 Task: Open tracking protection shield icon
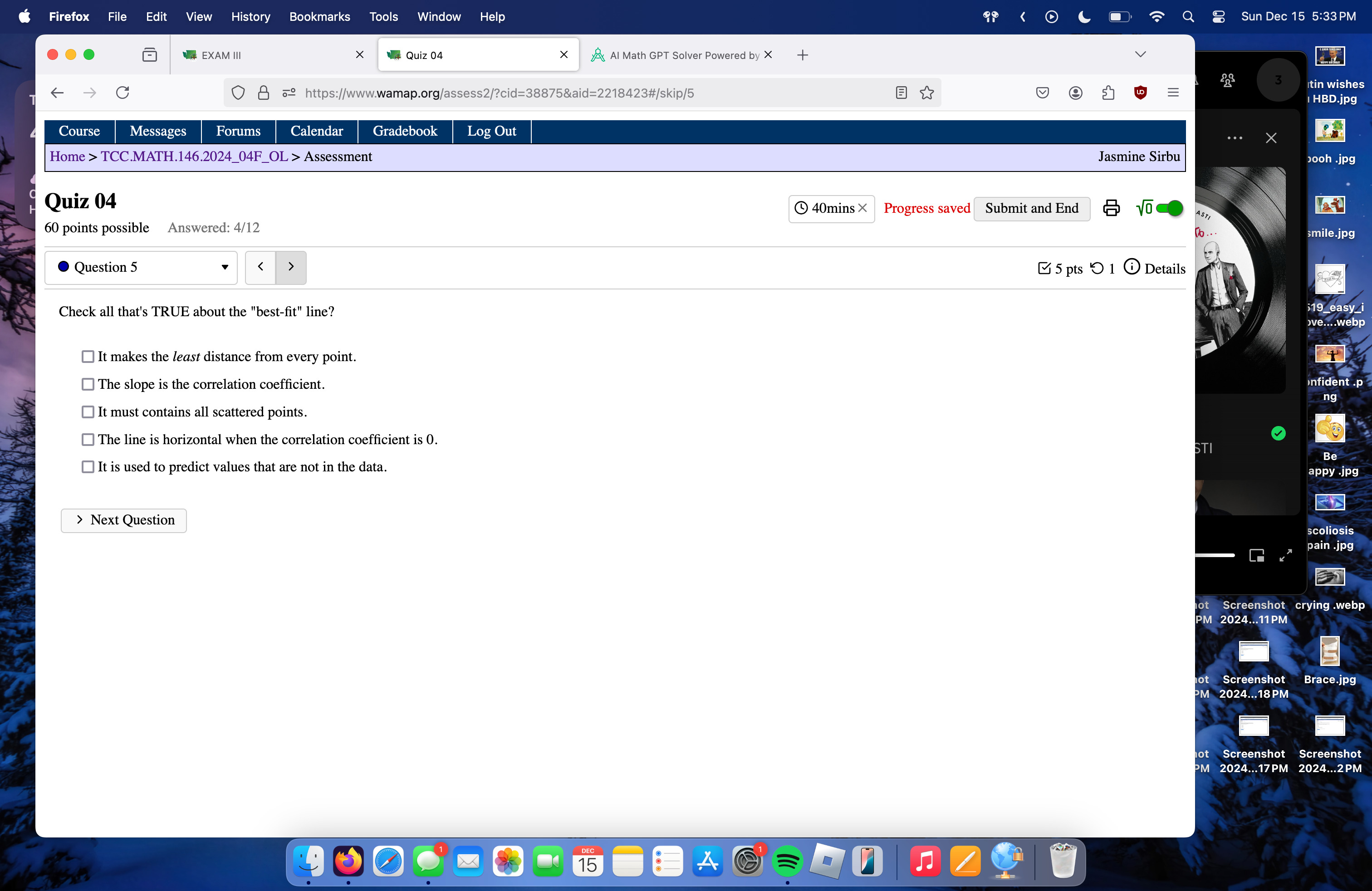point(237,93)
